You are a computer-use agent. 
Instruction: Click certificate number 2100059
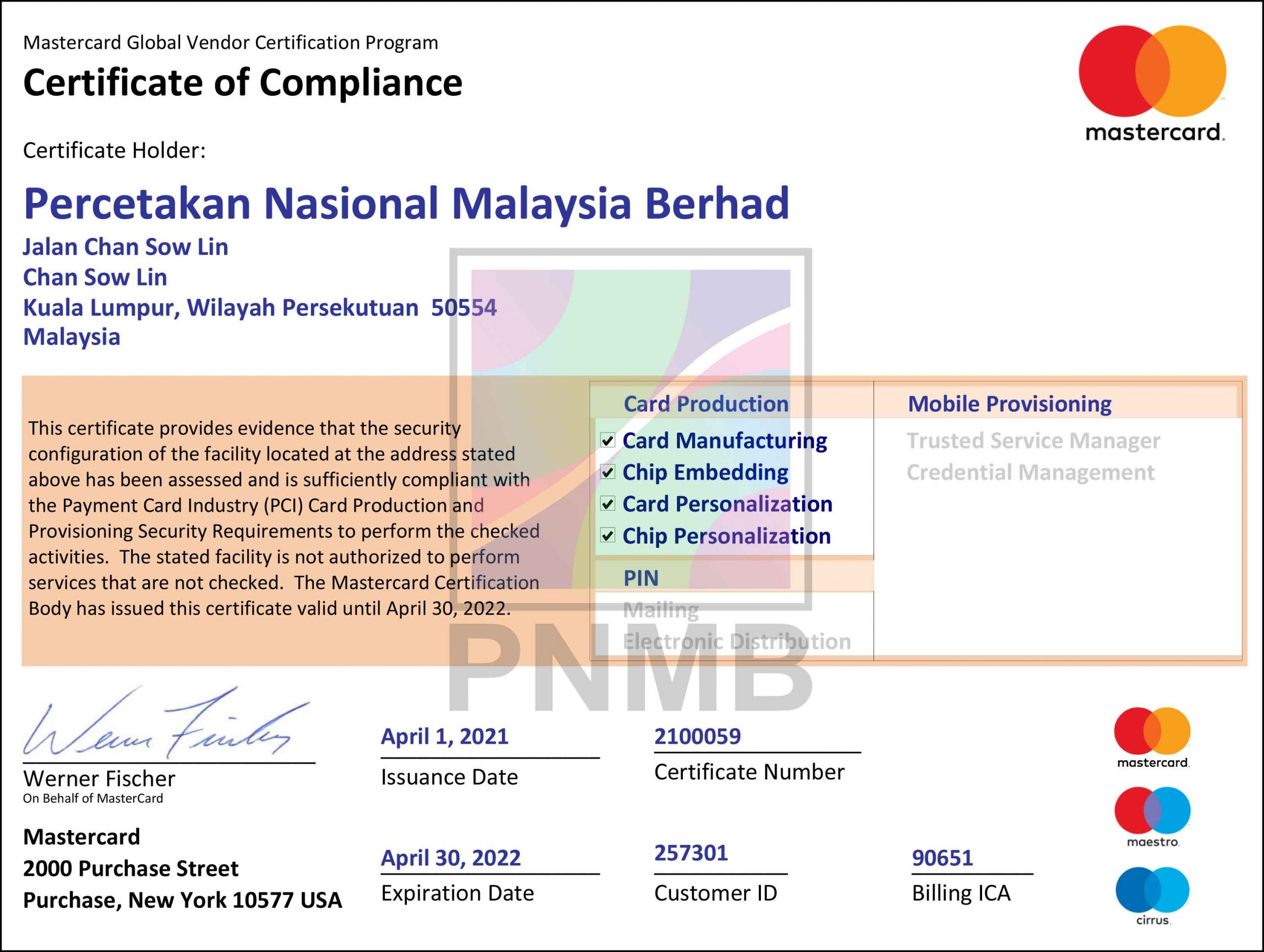(x=697, y=737)
